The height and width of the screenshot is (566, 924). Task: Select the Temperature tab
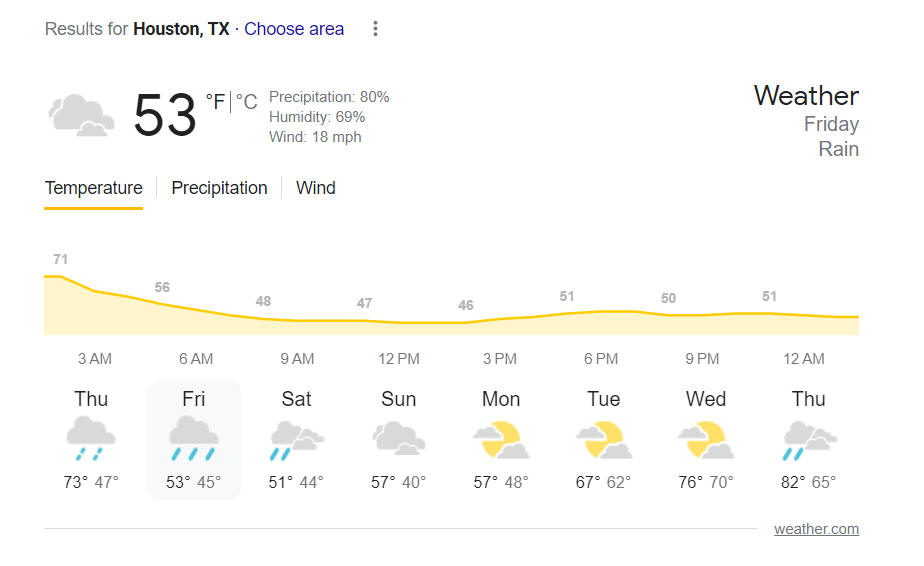coord(94,188)
